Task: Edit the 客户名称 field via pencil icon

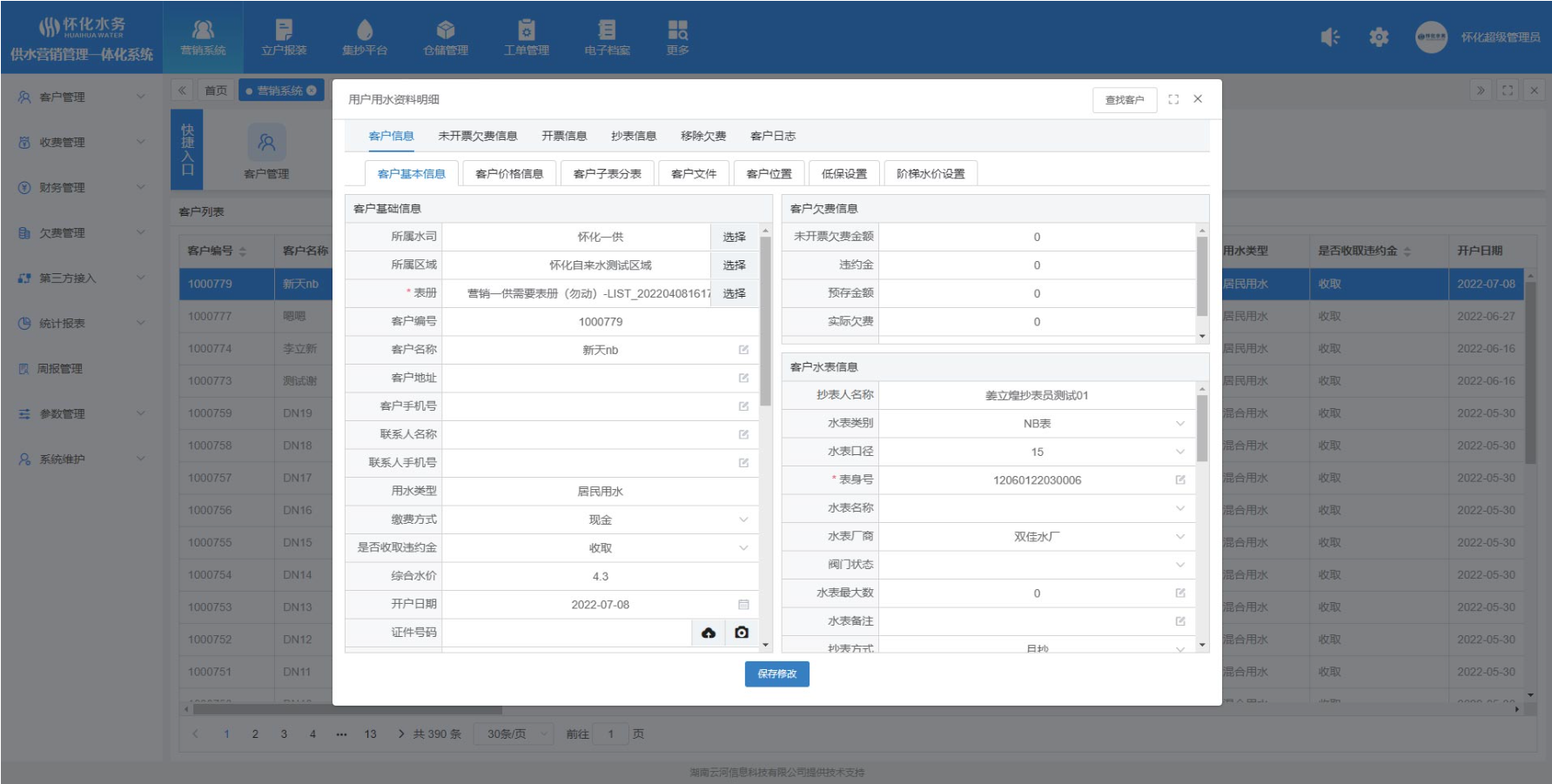Action: point(743,350)
